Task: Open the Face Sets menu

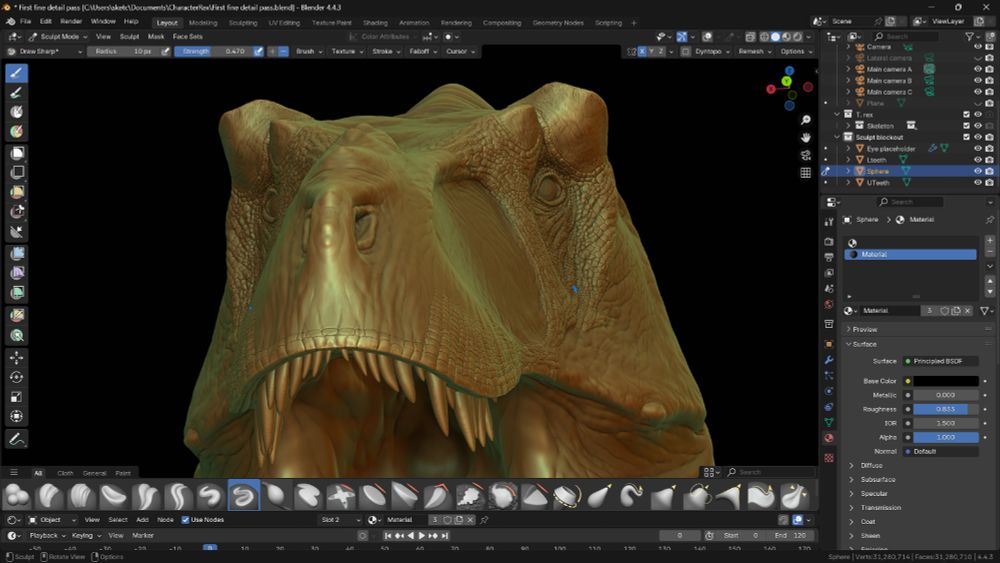Action: pyautogui.click(x=188, y=36)
